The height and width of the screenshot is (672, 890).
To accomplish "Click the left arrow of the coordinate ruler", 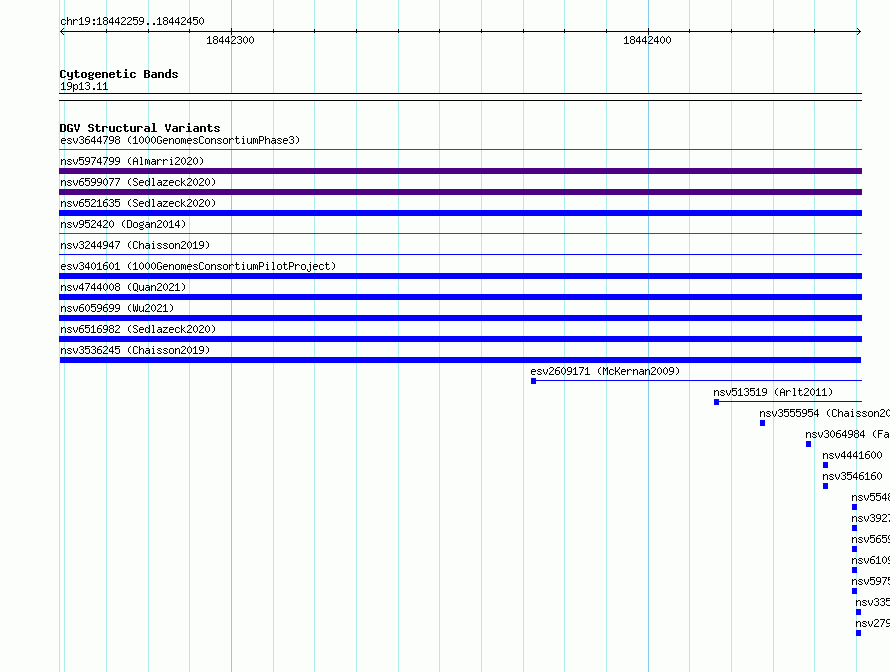I will pos(62,31).
